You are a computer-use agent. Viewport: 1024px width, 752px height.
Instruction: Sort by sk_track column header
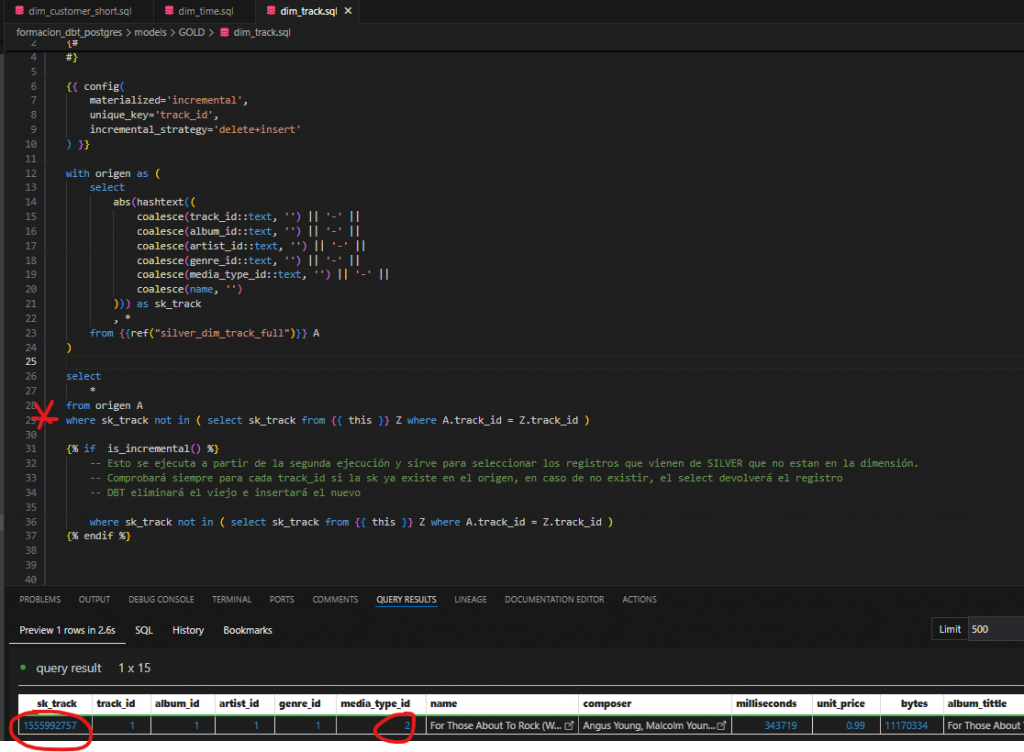pos(56,704)
